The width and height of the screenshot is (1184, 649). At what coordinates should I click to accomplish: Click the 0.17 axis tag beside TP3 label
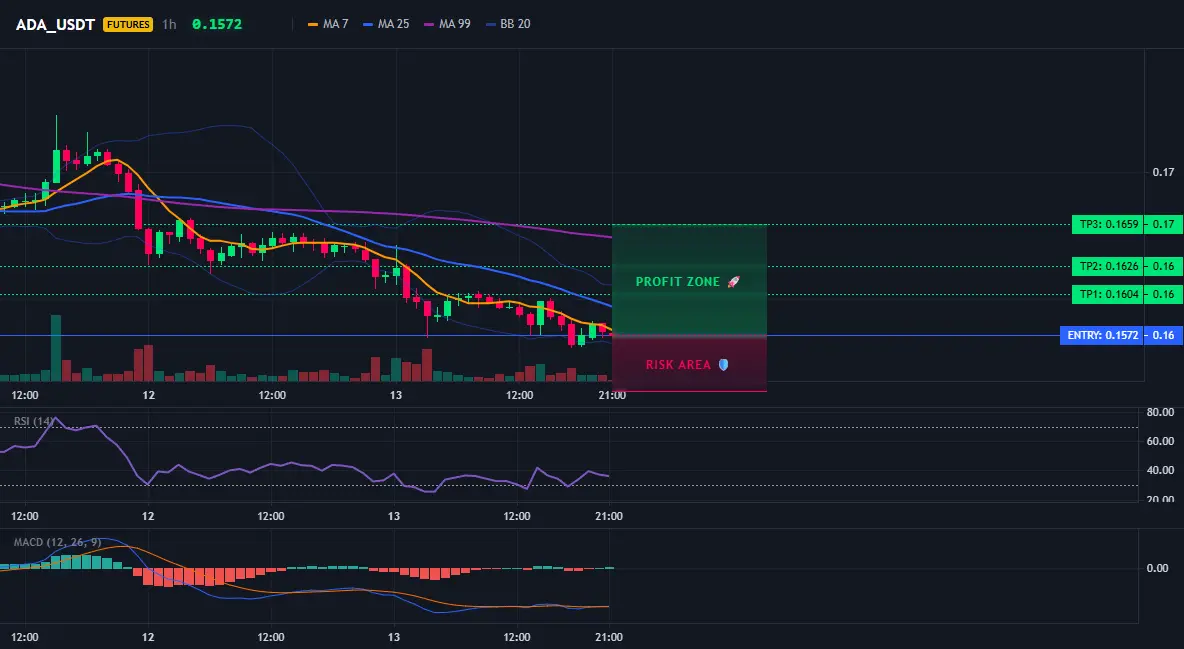pyautogui.click(x=1164, y=224)
